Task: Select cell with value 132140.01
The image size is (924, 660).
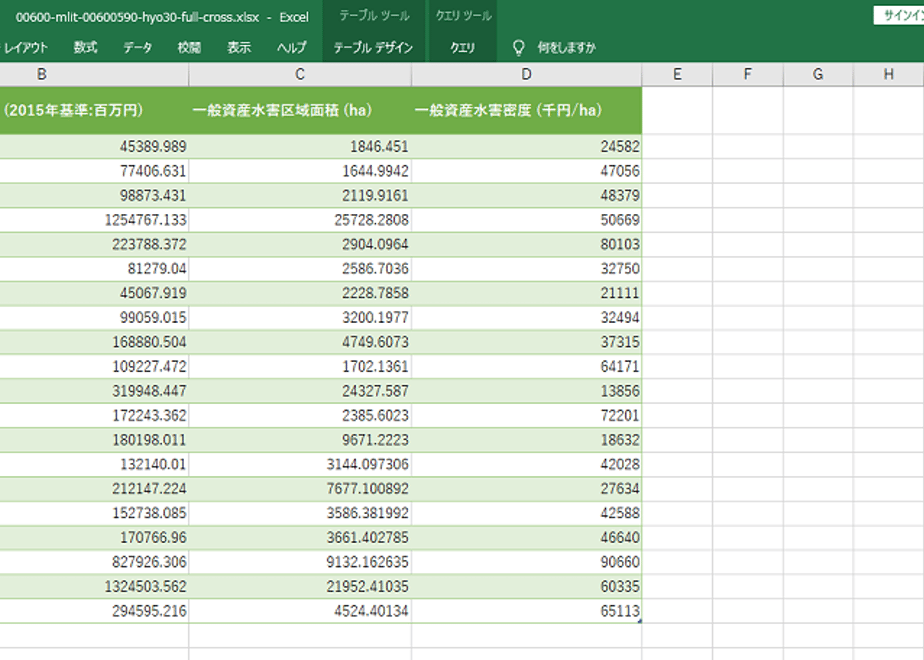Action: (x=94, y=464)
